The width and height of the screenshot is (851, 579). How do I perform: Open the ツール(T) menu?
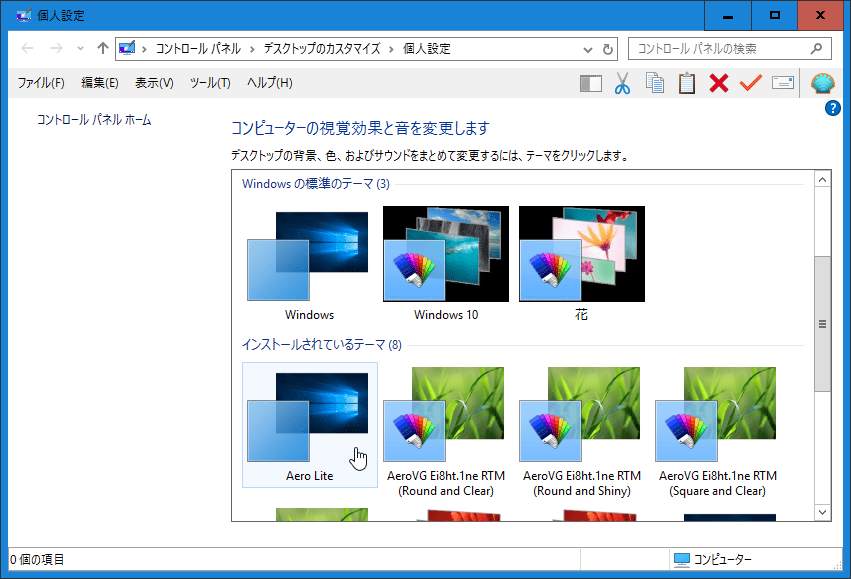(210, 83)
